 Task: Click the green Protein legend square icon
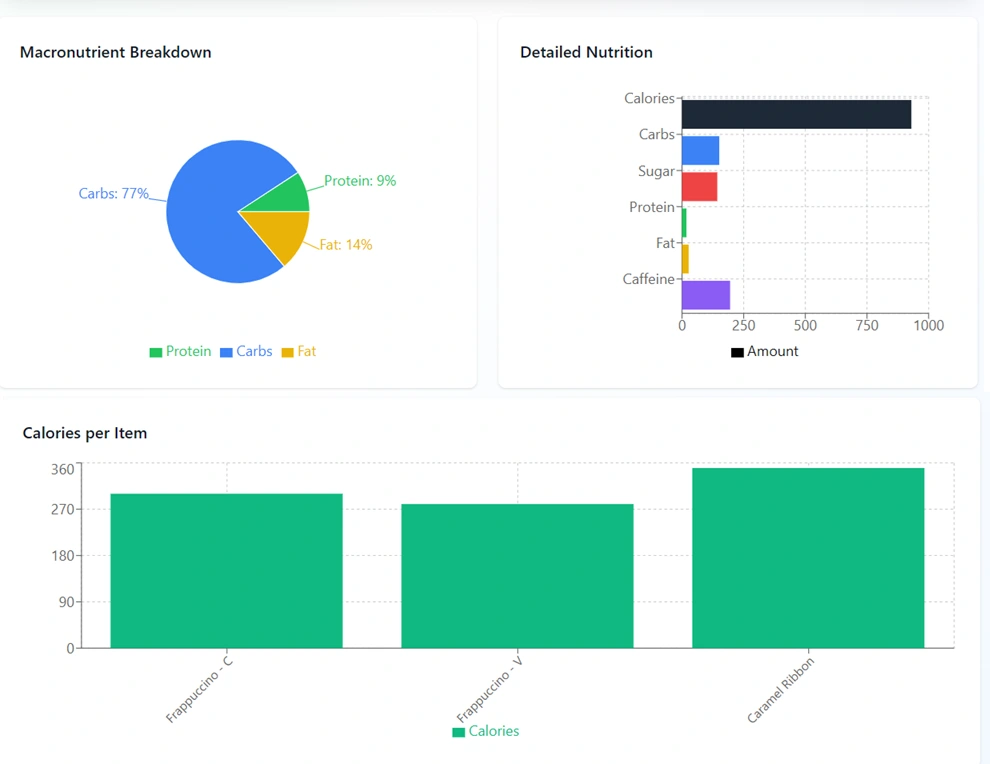(155, 352)
